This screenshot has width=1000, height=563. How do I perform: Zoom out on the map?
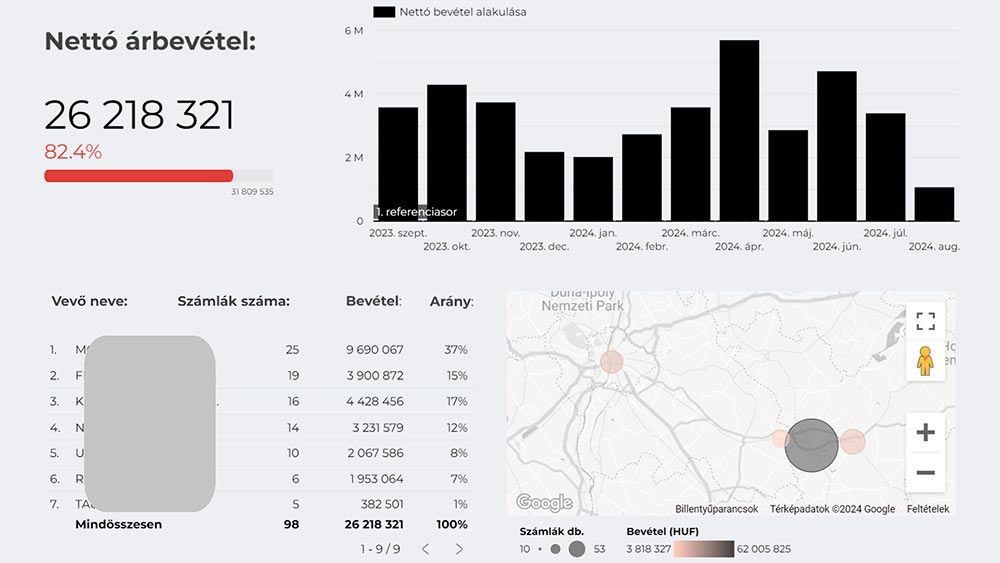925,472
